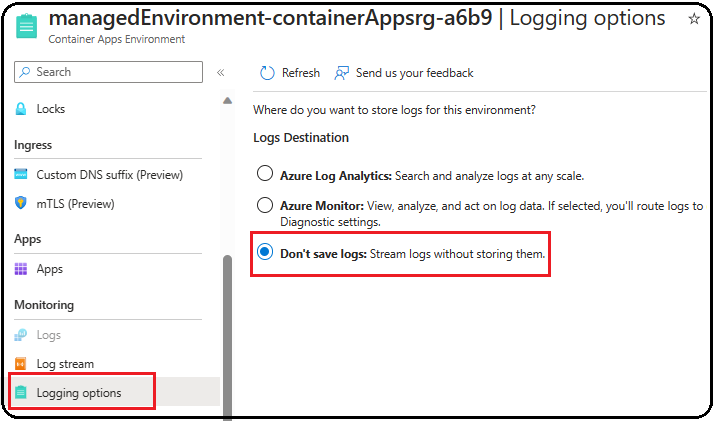This screenshot has height=421, width=714.
Task: Open the Logging options page
Action: click(79, 393)
